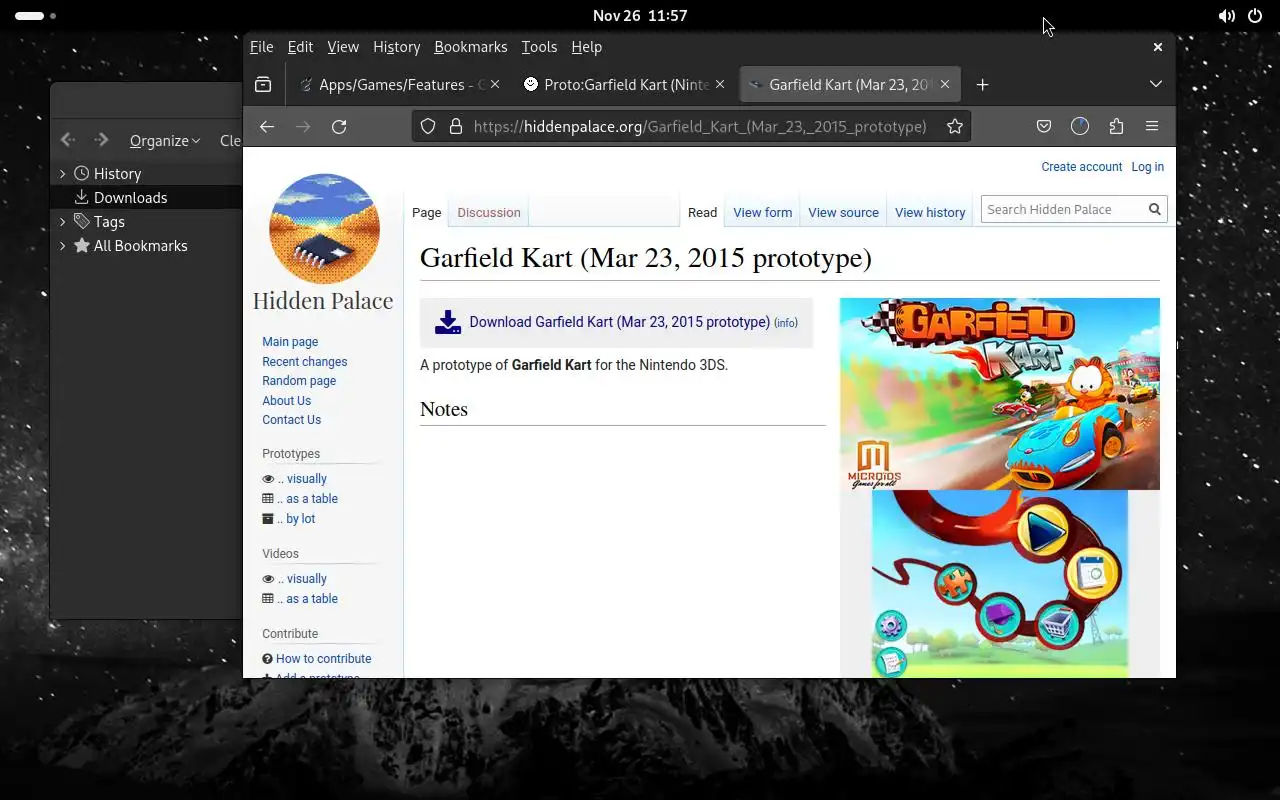The height and width of the screenshot is (800, 1280).
Task: Open the Discussion page tab
Action: coord(489,213)
